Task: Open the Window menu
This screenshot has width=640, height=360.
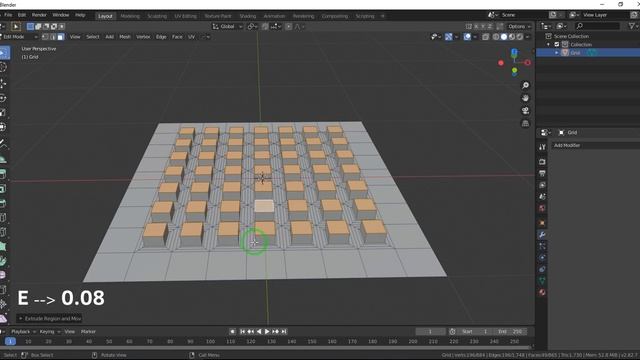Action: pyautogui.click(x=60, y=15)
